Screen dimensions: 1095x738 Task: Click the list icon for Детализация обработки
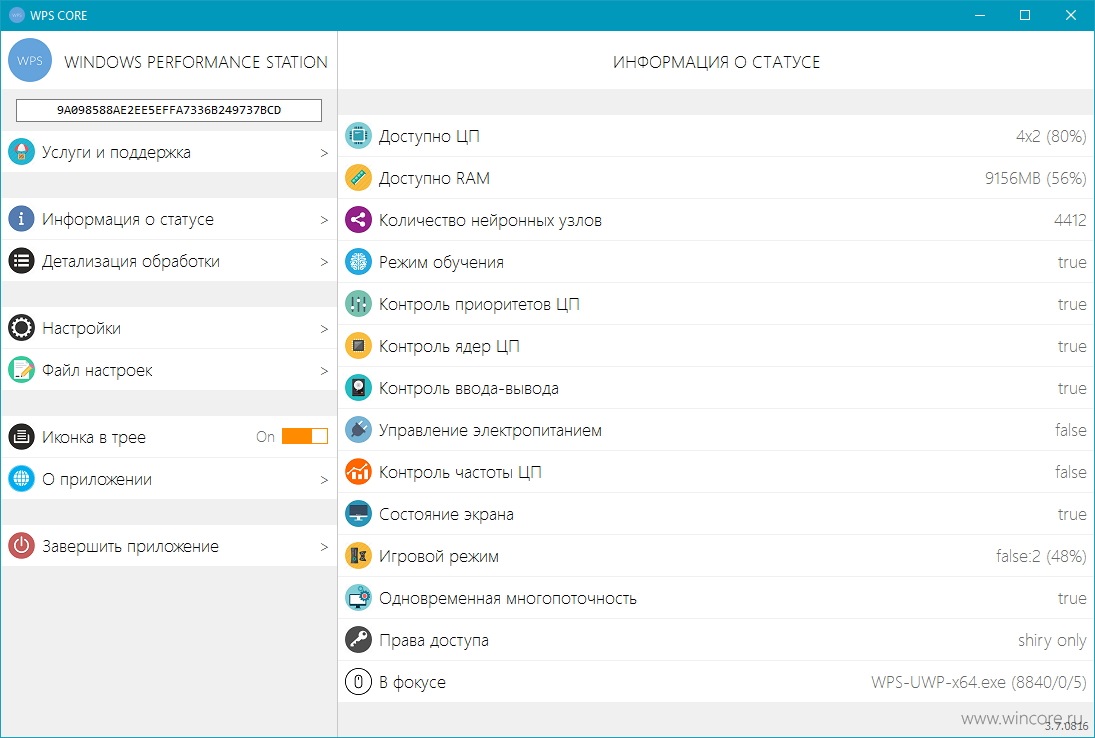point(22,260)
